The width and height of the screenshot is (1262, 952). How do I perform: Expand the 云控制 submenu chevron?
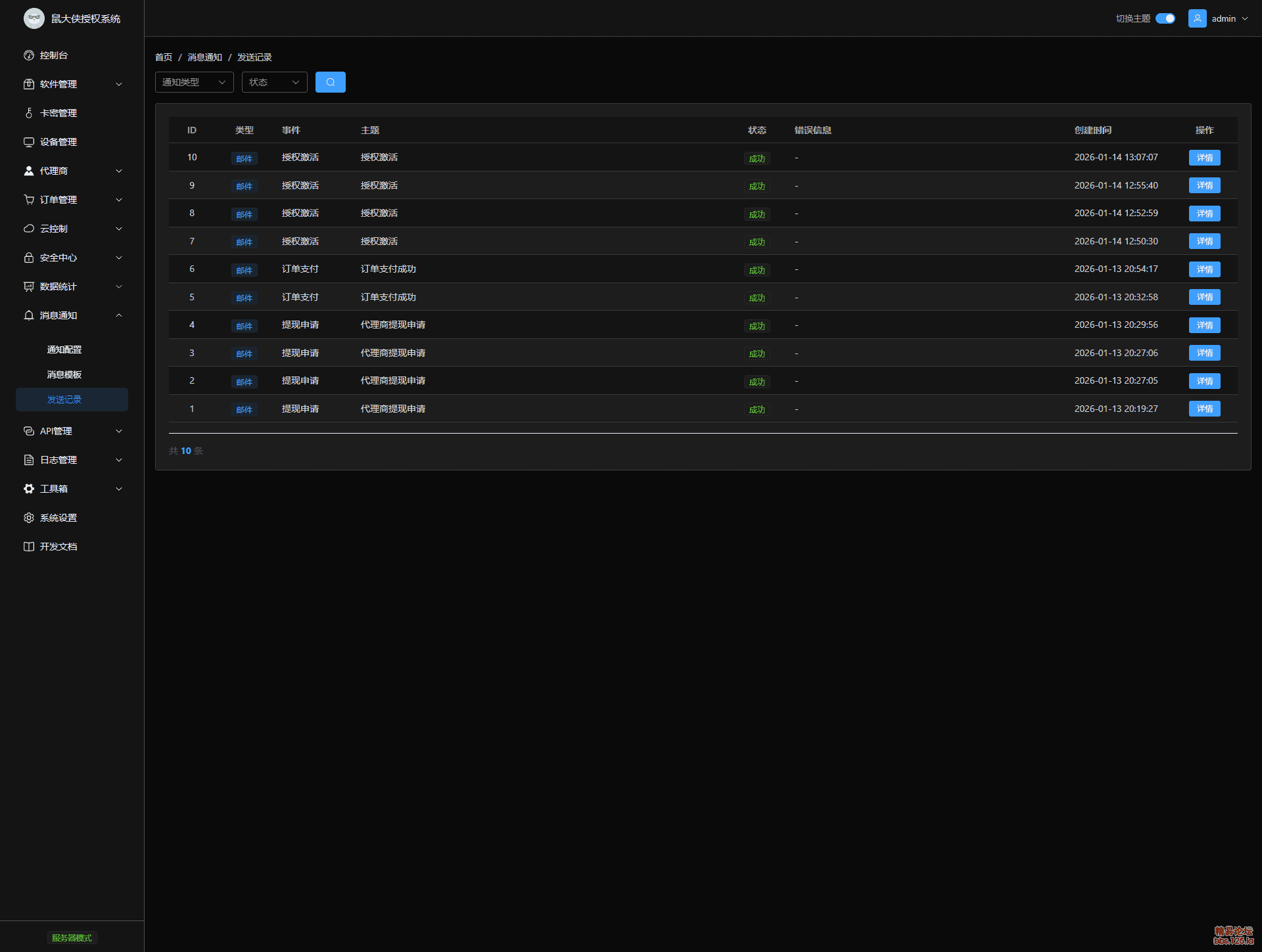click(119, 229)
